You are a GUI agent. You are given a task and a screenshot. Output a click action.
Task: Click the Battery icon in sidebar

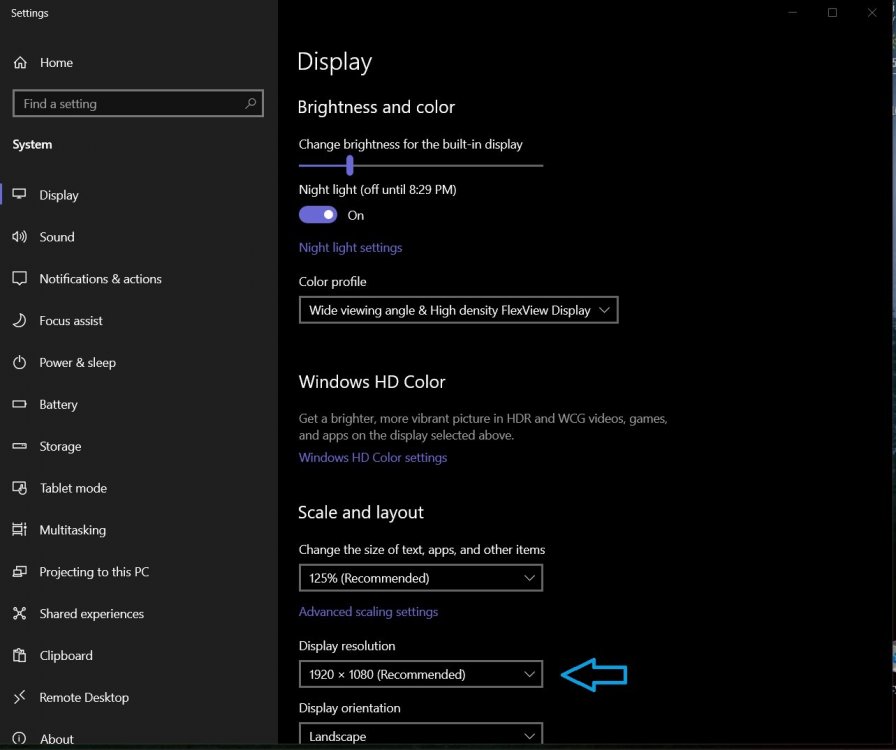pyautogui.click(x=19, y=404)
